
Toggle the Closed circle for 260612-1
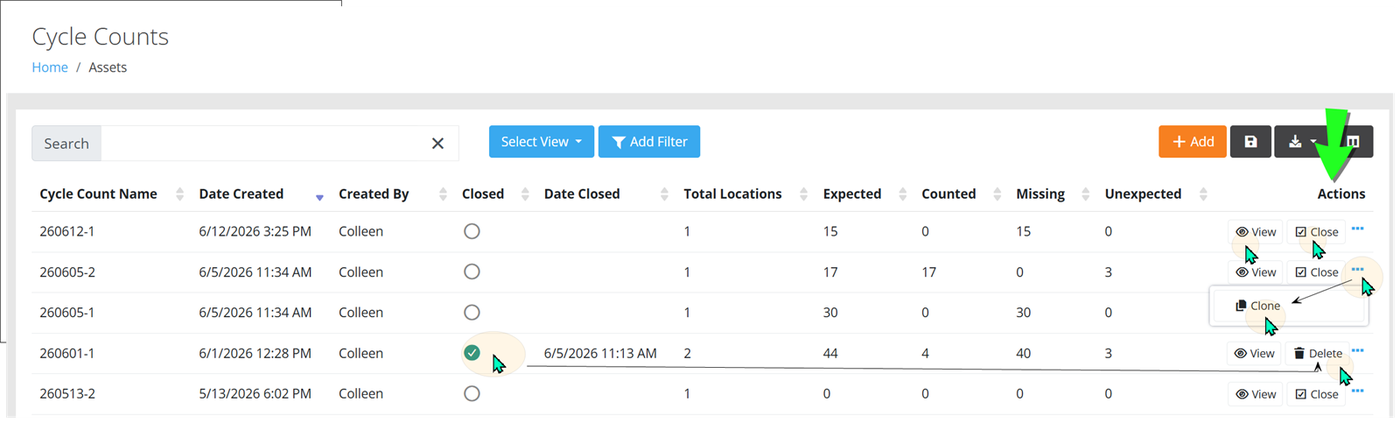point(472,231)
